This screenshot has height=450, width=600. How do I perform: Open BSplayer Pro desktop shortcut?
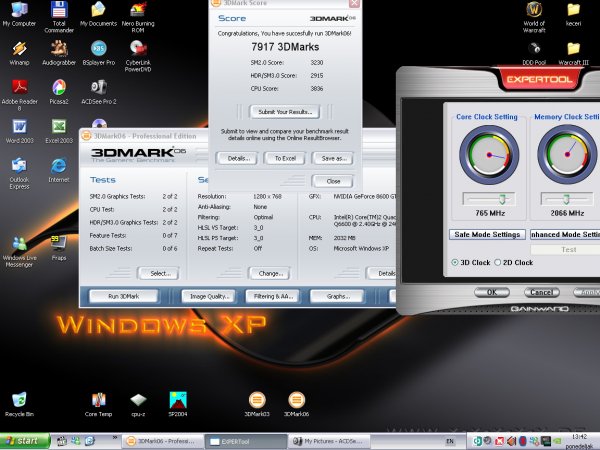[99, 54]
